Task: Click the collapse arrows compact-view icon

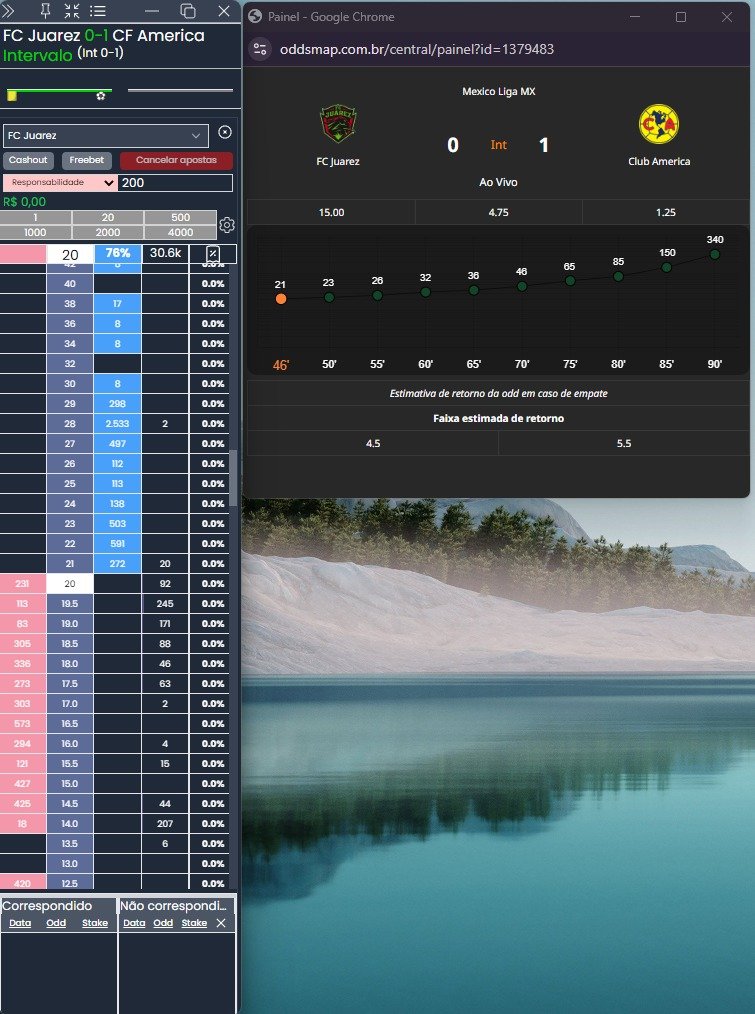Action: 72,11
